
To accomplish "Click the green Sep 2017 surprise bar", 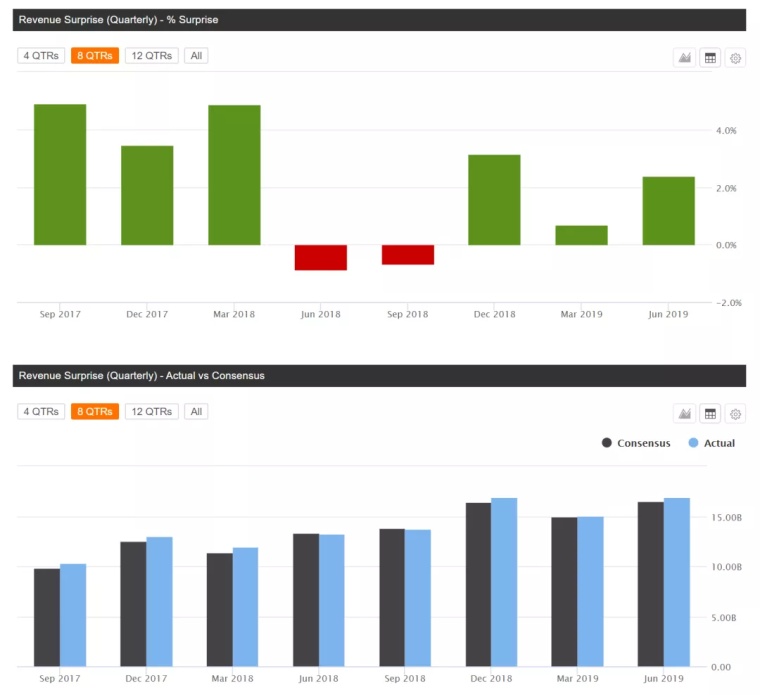I will tap(60, 175).
